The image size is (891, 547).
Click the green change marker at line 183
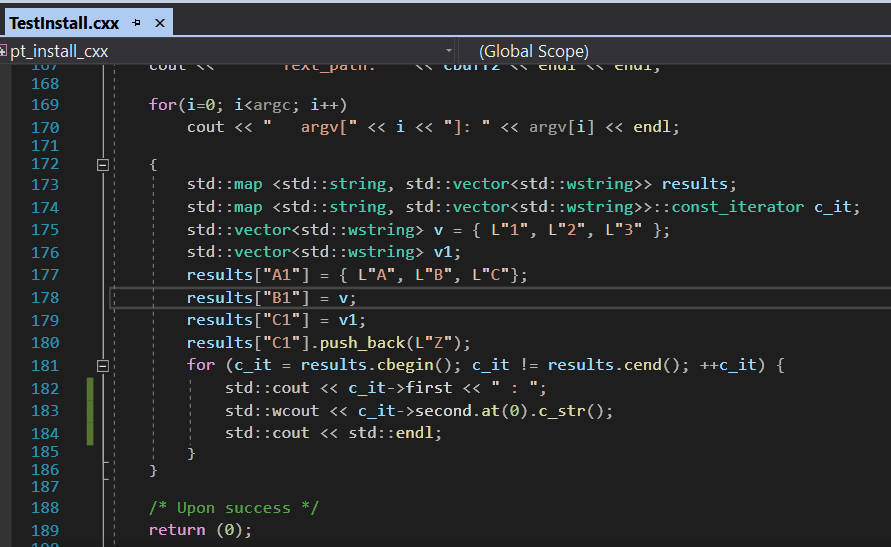click(90, 411)
